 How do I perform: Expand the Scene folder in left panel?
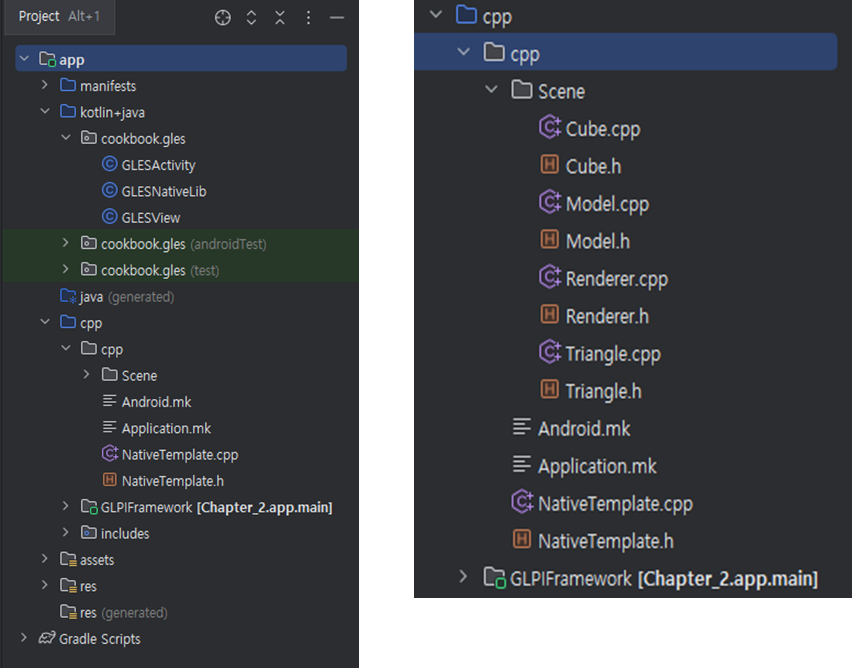(86, 374)
